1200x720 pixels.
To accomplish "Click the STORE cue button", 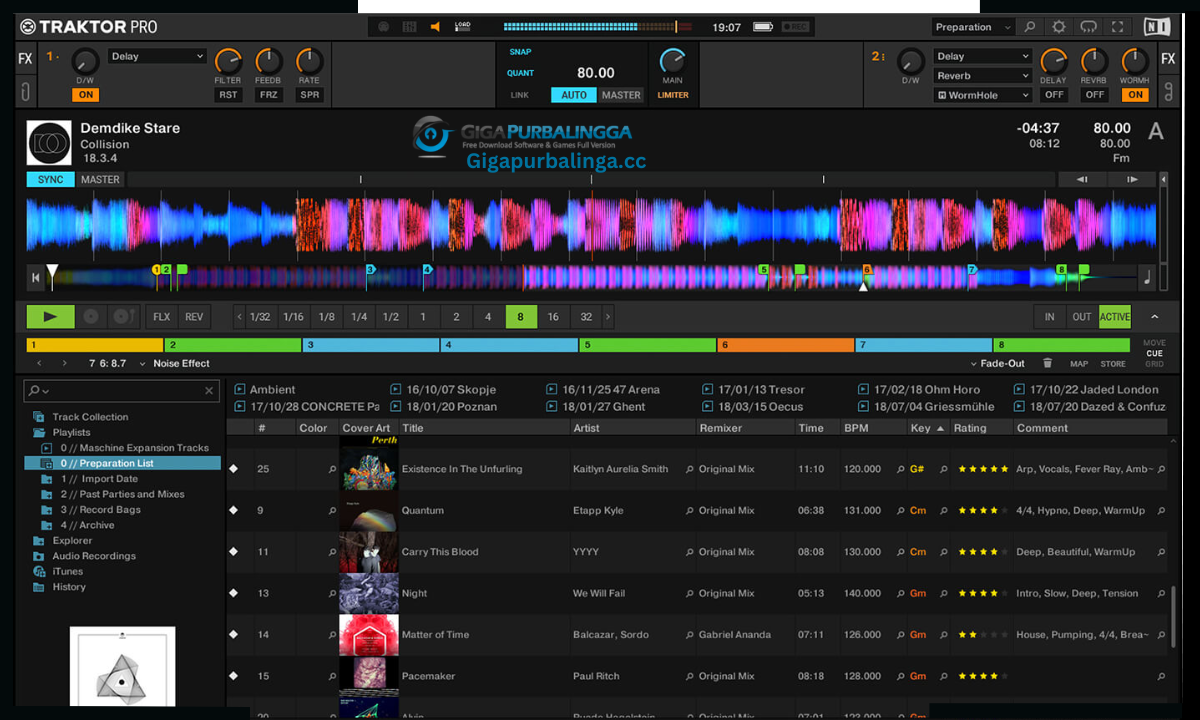I will point(1113,364).
